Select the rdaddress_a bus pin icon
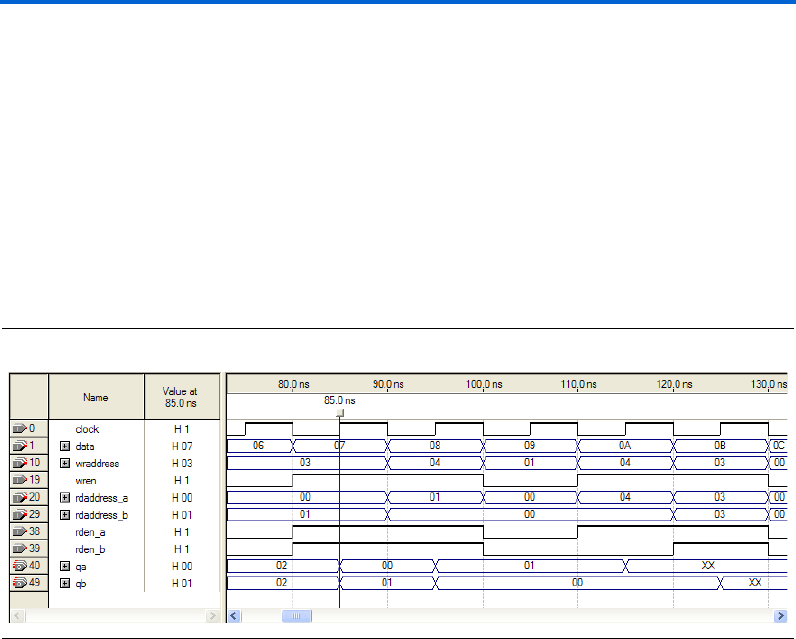This screenshot has height=639, width=796. [x=21, y=497]
